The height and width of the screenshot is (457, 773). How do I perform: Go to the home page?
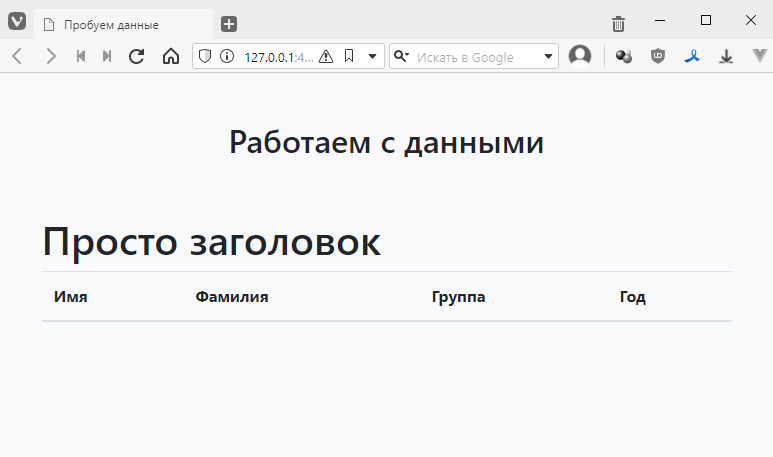170,57
